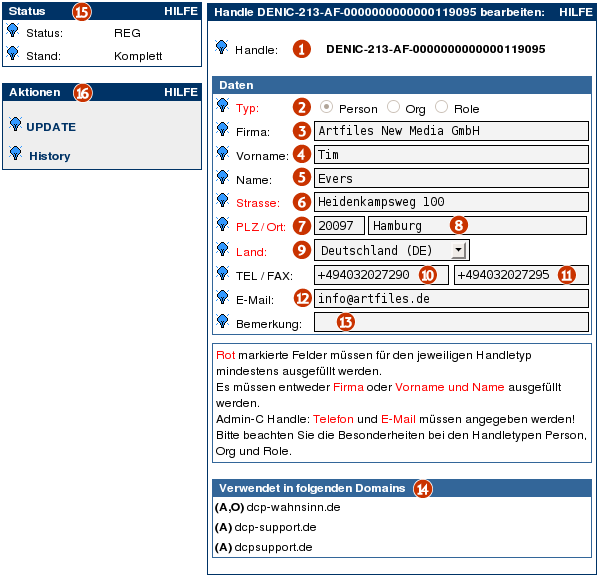Click the PLZ field showing 20097
This screenshot has width=600, height=578.
click(x=339, y=226)
